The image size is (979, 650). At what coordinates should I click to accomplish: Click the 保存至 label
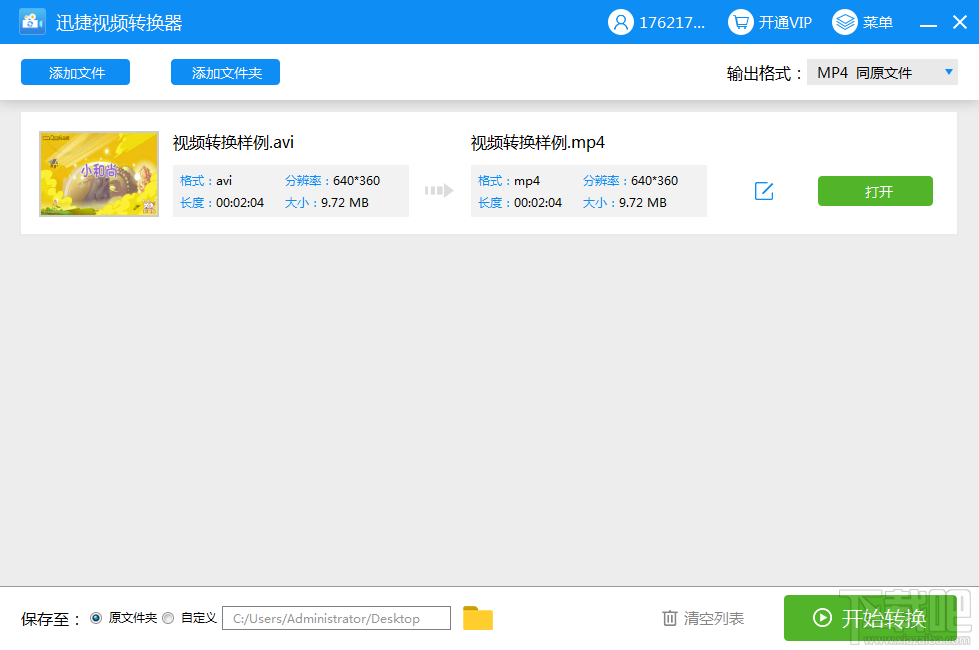coord(51,619)
